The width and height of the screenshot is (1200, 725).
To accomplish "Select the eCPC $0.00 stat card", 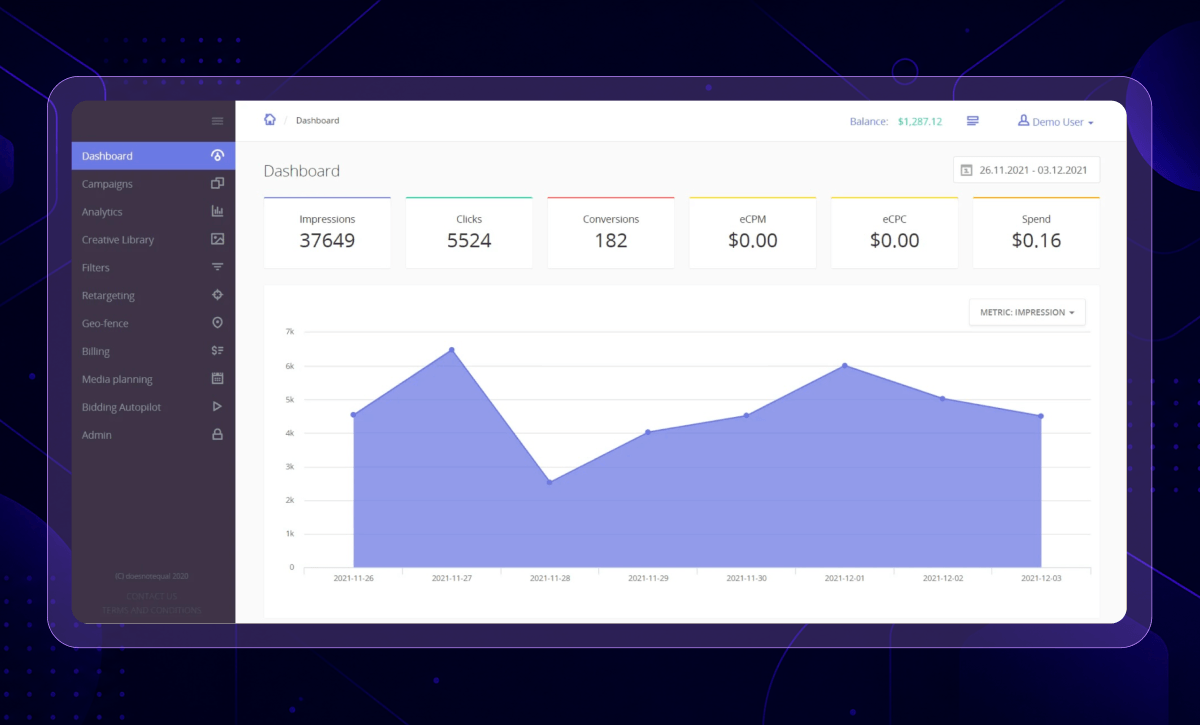I will click(x=895, y=233).
